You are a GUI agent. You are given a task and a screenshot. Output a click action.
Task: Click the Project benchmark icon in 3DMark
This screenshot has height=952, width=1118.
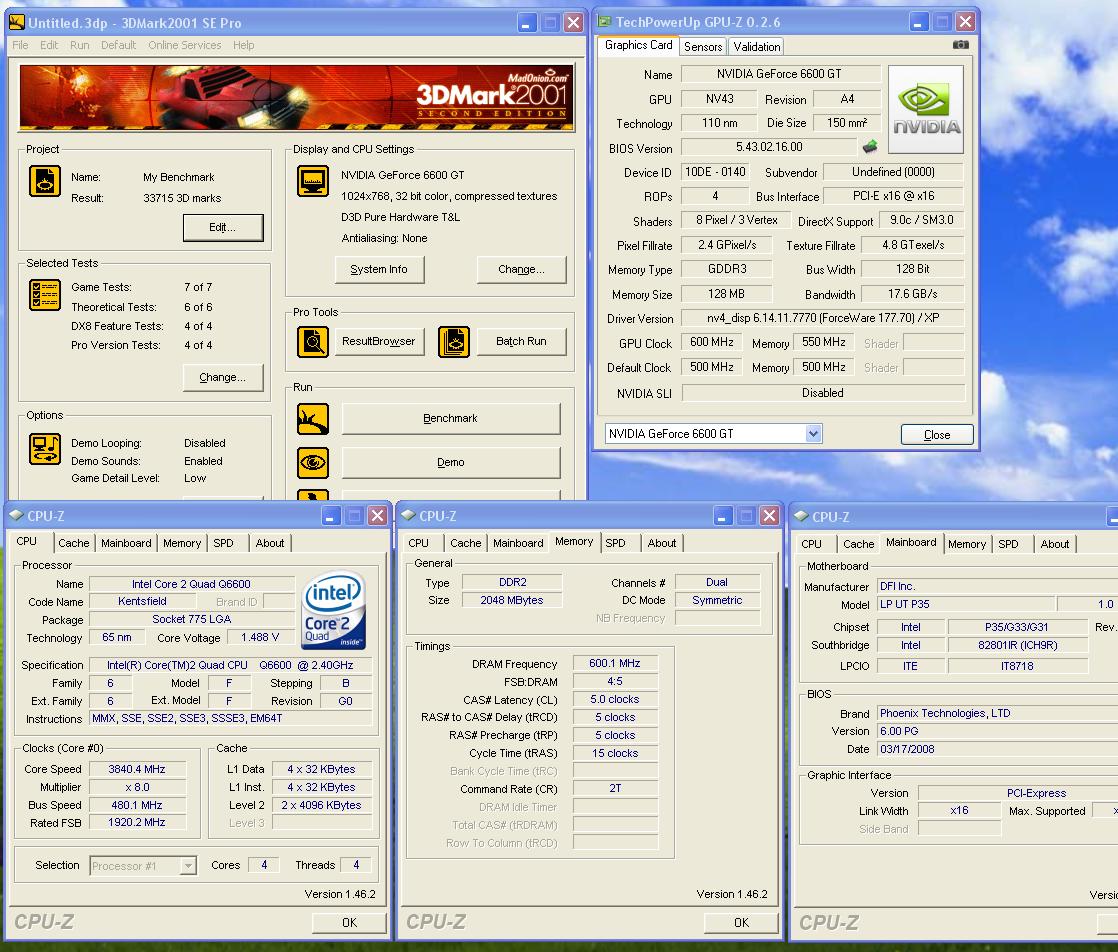(44, 181)
